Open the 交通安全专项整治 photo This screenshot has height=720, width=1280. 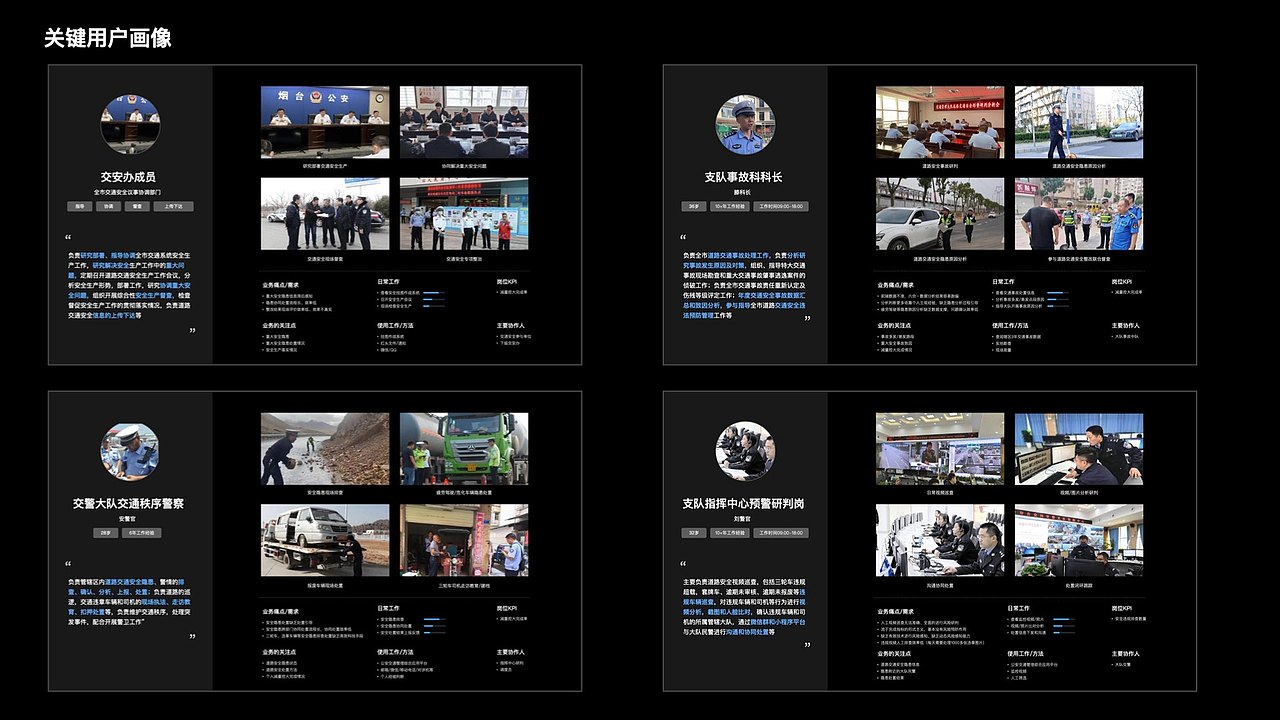(x=464, y=214)
